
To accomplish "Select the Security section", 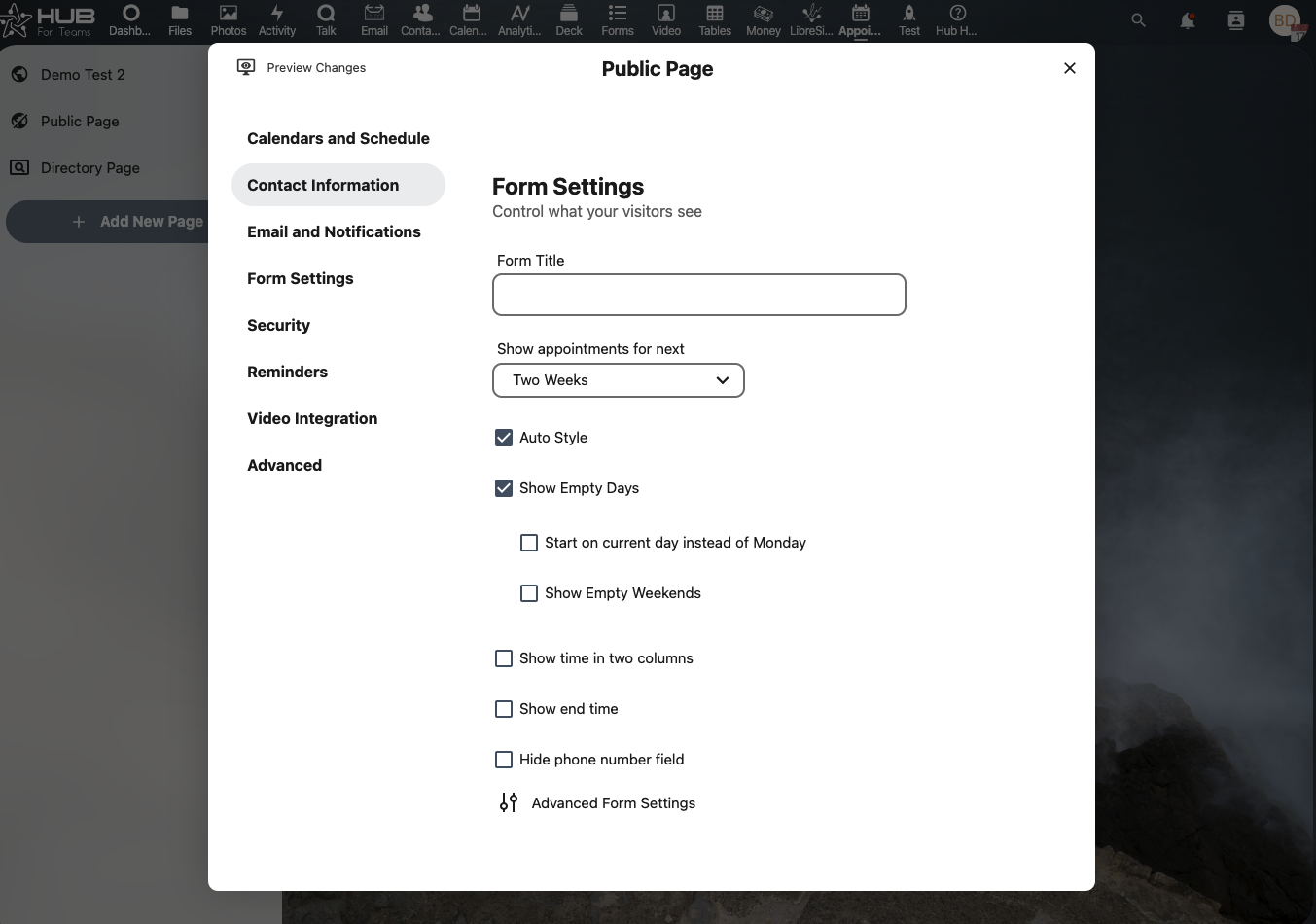I will tap(338, 325).
